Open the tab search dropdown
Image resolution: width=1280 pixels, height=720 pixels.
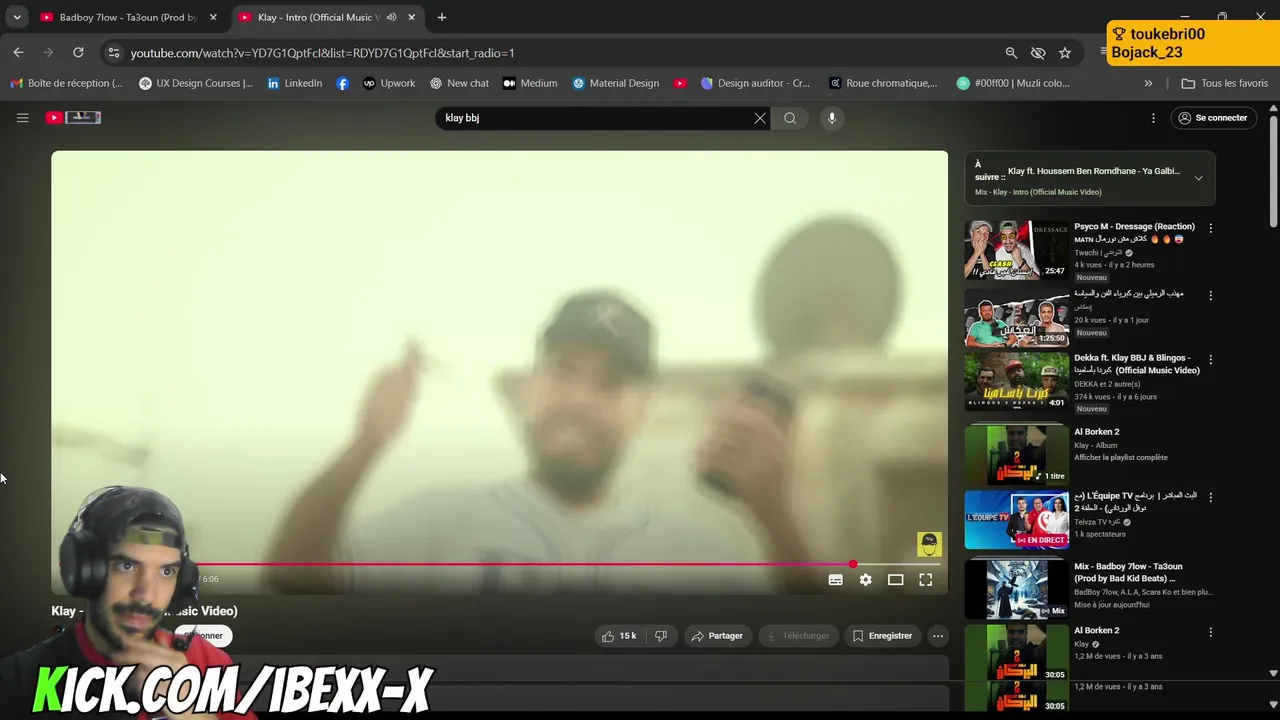[17, 17]
